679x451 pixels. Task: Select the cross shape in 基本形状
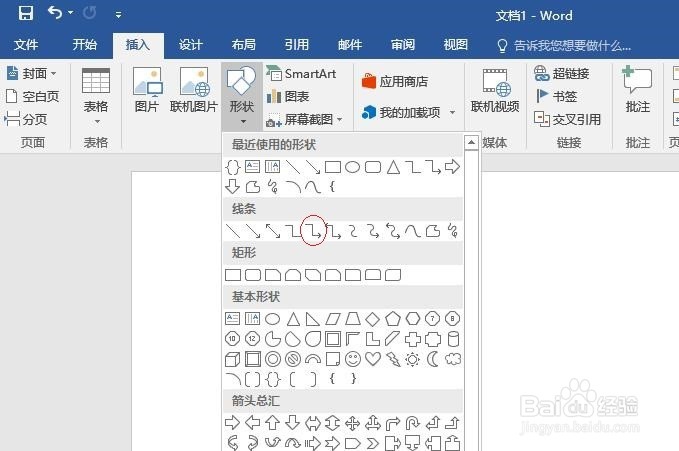tap(413, 339)
